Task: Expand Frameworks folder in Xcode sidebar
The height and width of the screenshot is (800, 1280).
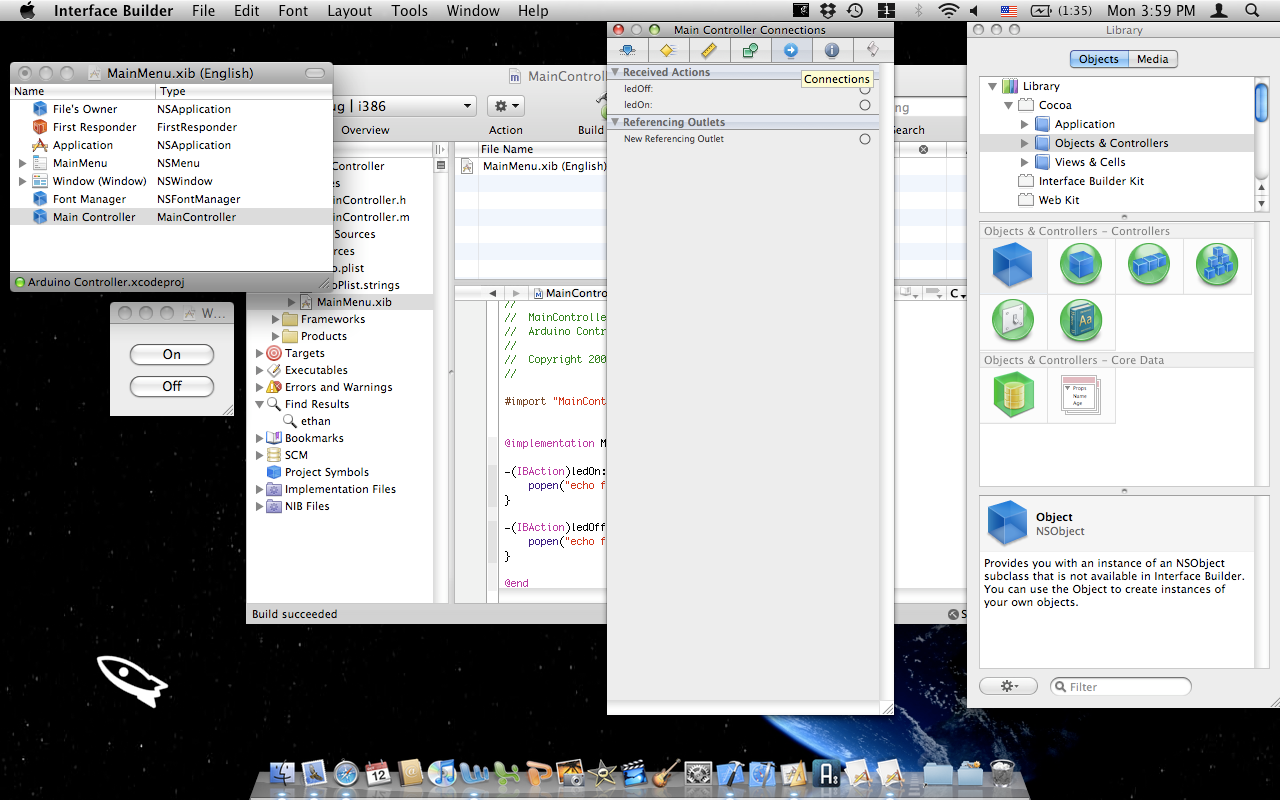Action: pos(276,319)
